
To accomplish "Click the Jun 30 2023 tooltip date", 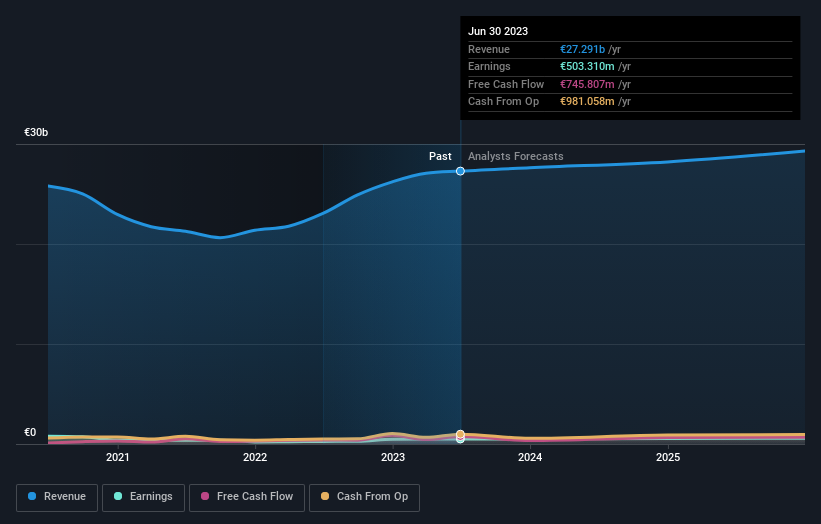I will coord(498,31).
